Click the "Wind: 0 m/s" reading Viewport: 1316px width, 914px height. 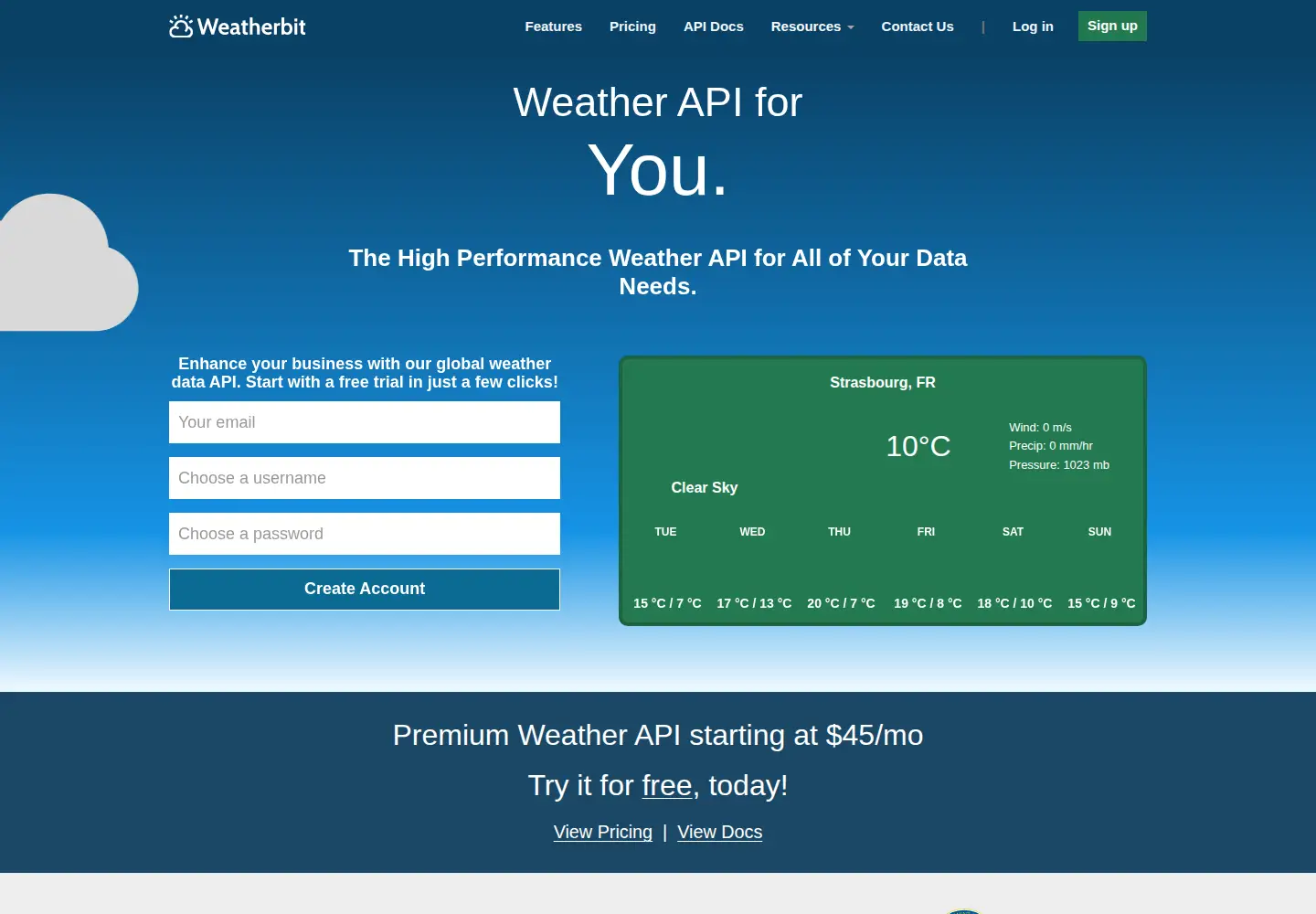click(1040, 427)
